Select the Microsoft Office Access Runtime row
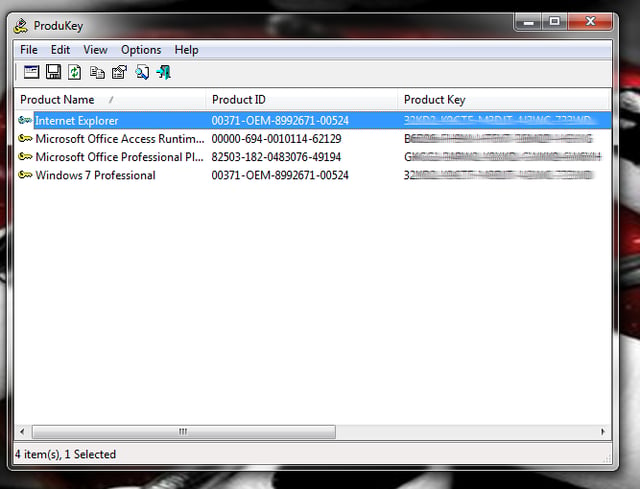The height and width of the screenshot is (489, 640). [313, 139]
